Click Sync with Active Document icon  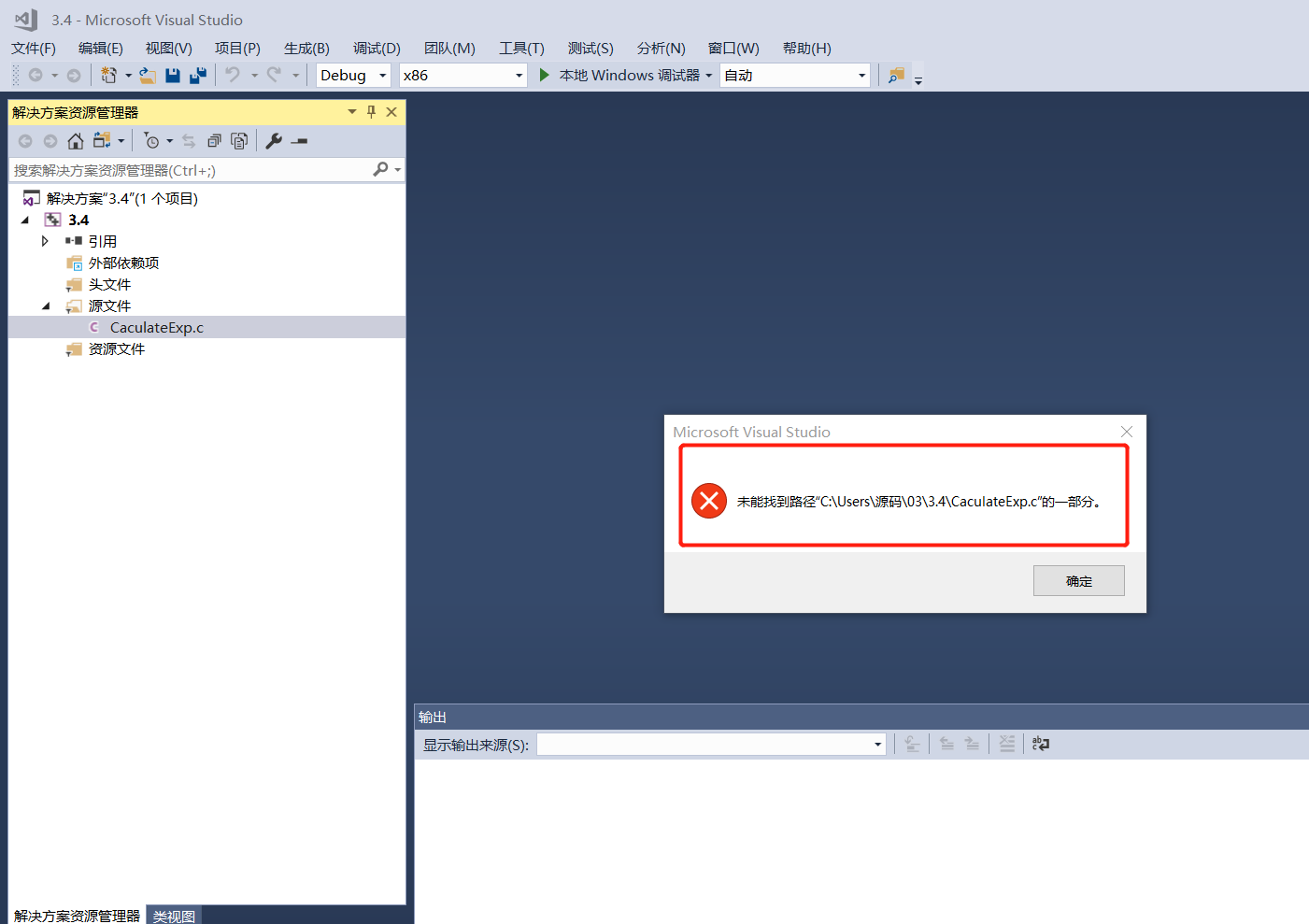(x=189, y=141)
